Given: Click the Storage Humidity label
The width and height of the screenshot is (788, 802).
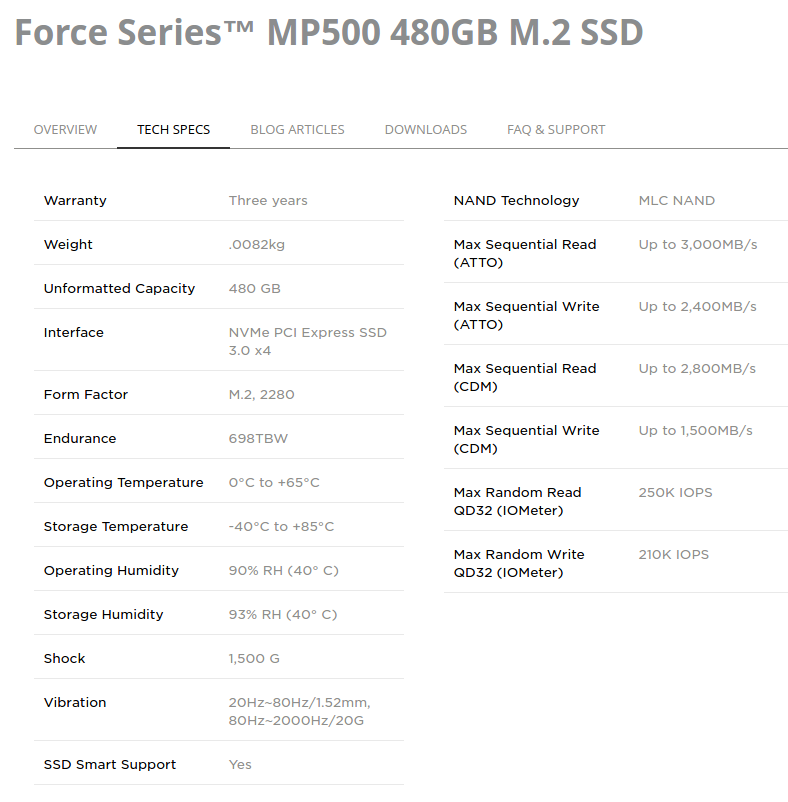Looking at the screenshot, I should click(x=103, y=614).
